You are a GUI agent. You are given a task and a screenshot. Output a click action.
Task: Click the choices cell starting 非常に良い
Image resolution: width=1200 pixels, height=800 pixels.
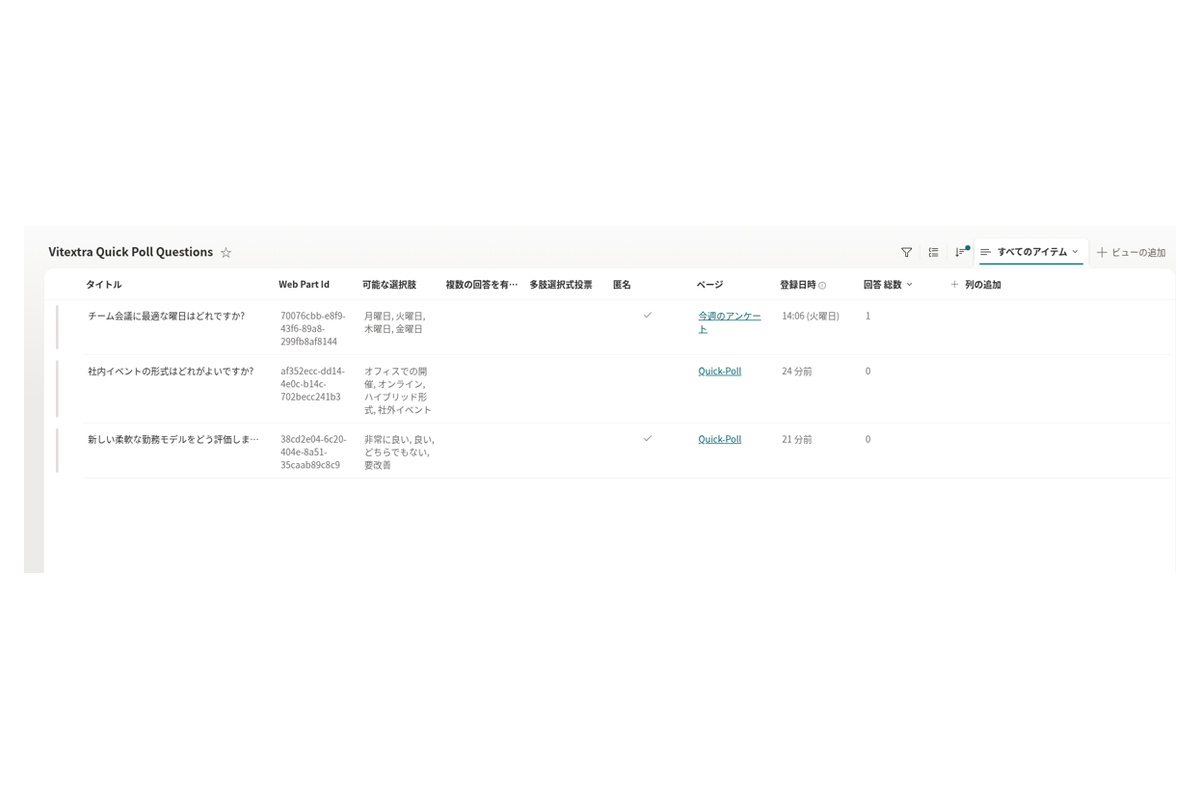399,452
